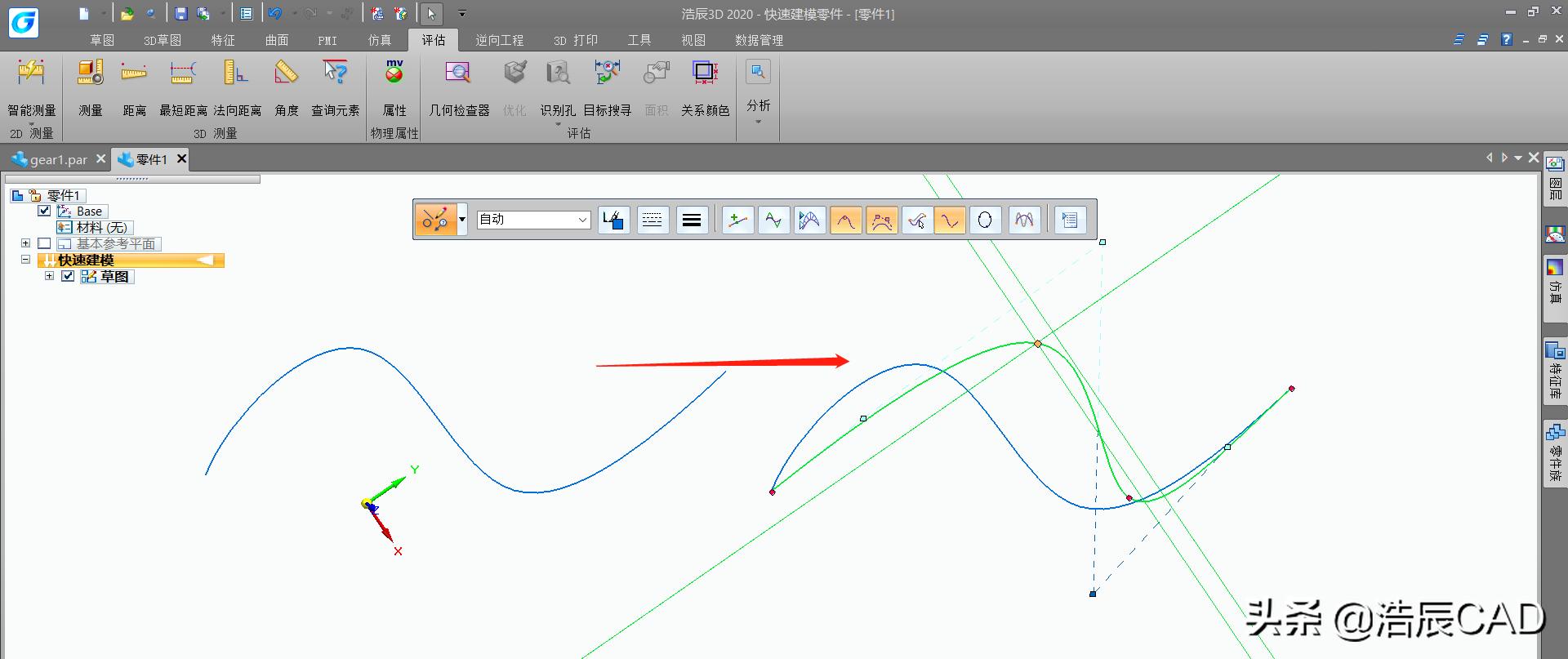Click the application G logo button
Viewport: 1568px width, 659px height.
pyautogui.click(x=23, y=22)
